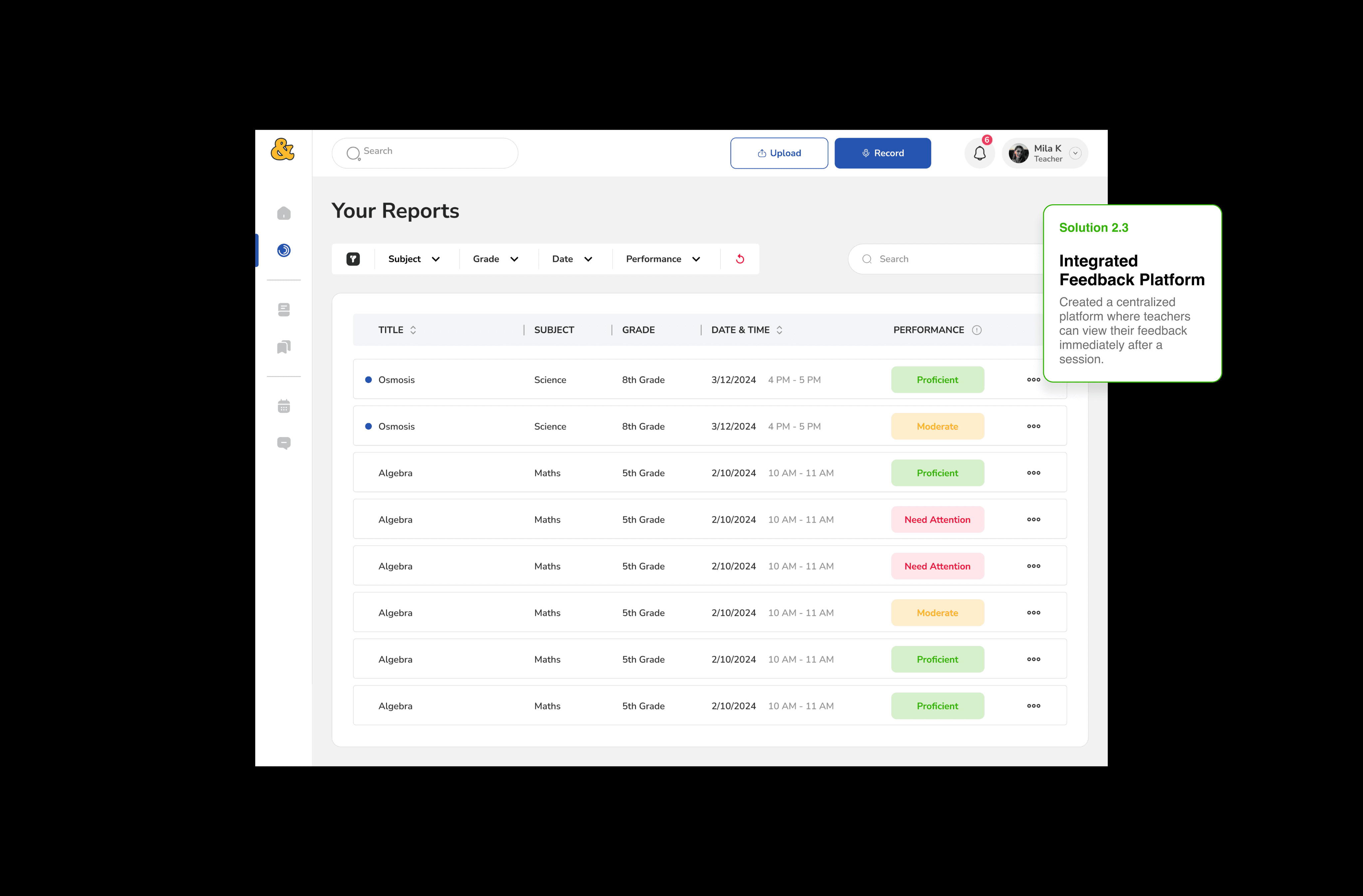This screenshot has height=896, width=1363.
Task: Click the filter funnel icon
Action: tap(353, 259)
